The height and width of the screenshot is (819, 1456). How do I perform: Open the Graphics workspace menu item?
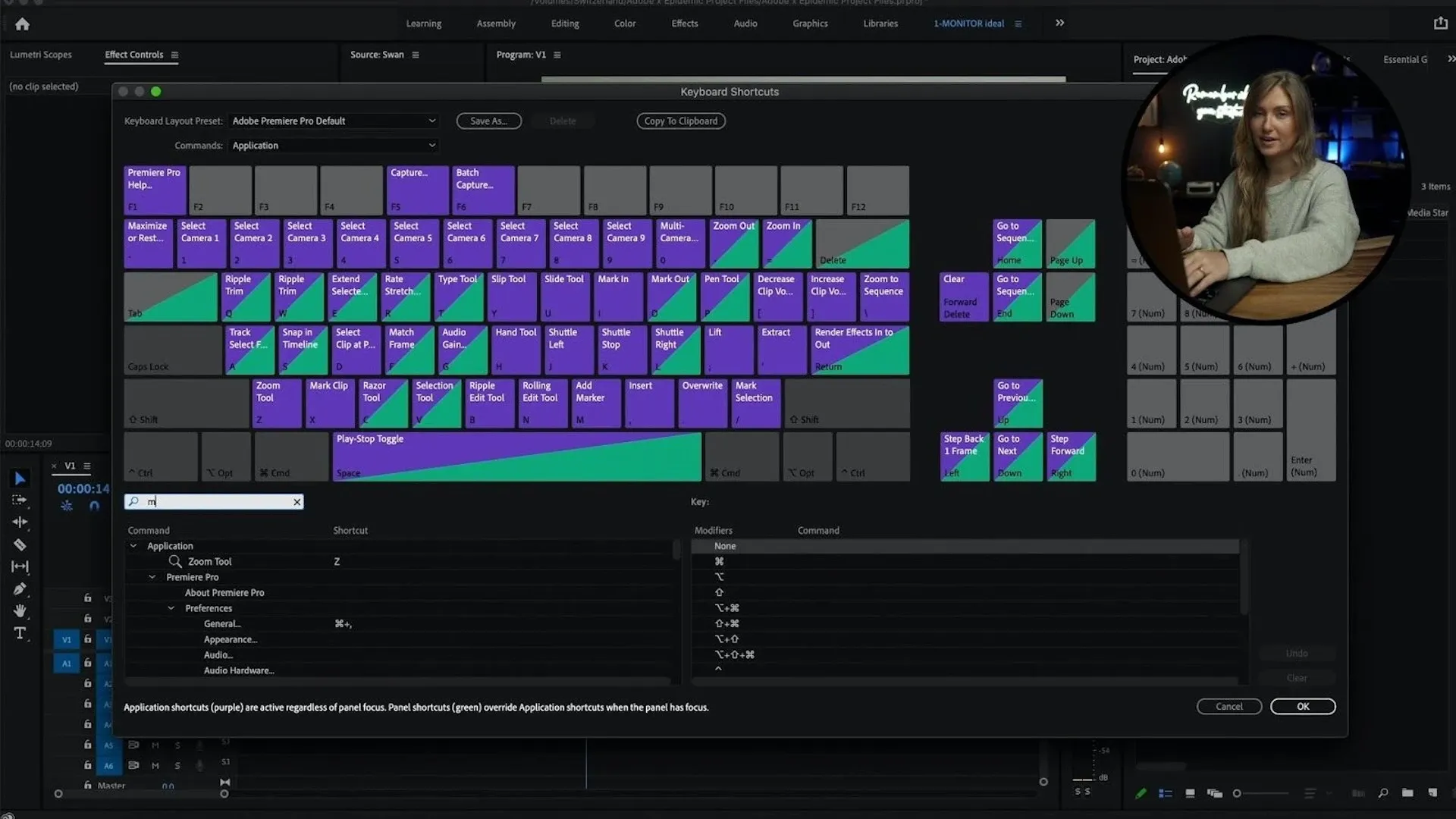point(810,24)
